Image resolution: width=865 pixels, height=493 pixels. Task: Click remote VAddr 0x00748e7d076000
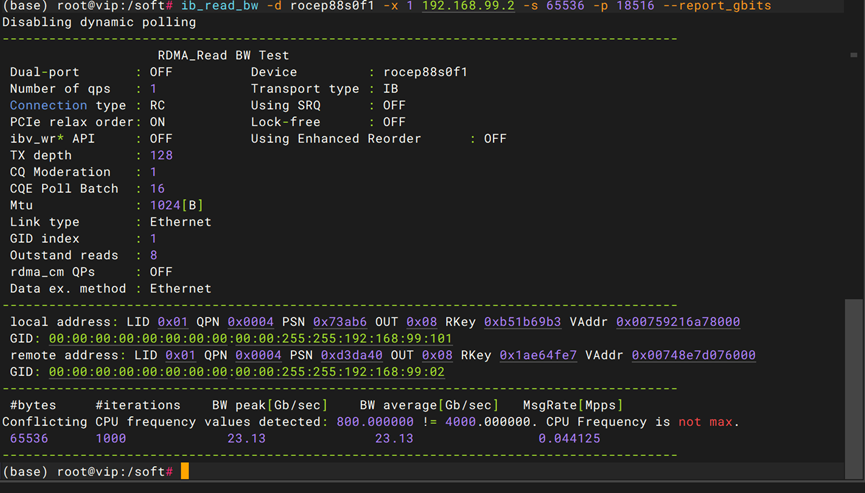(693, 355)
